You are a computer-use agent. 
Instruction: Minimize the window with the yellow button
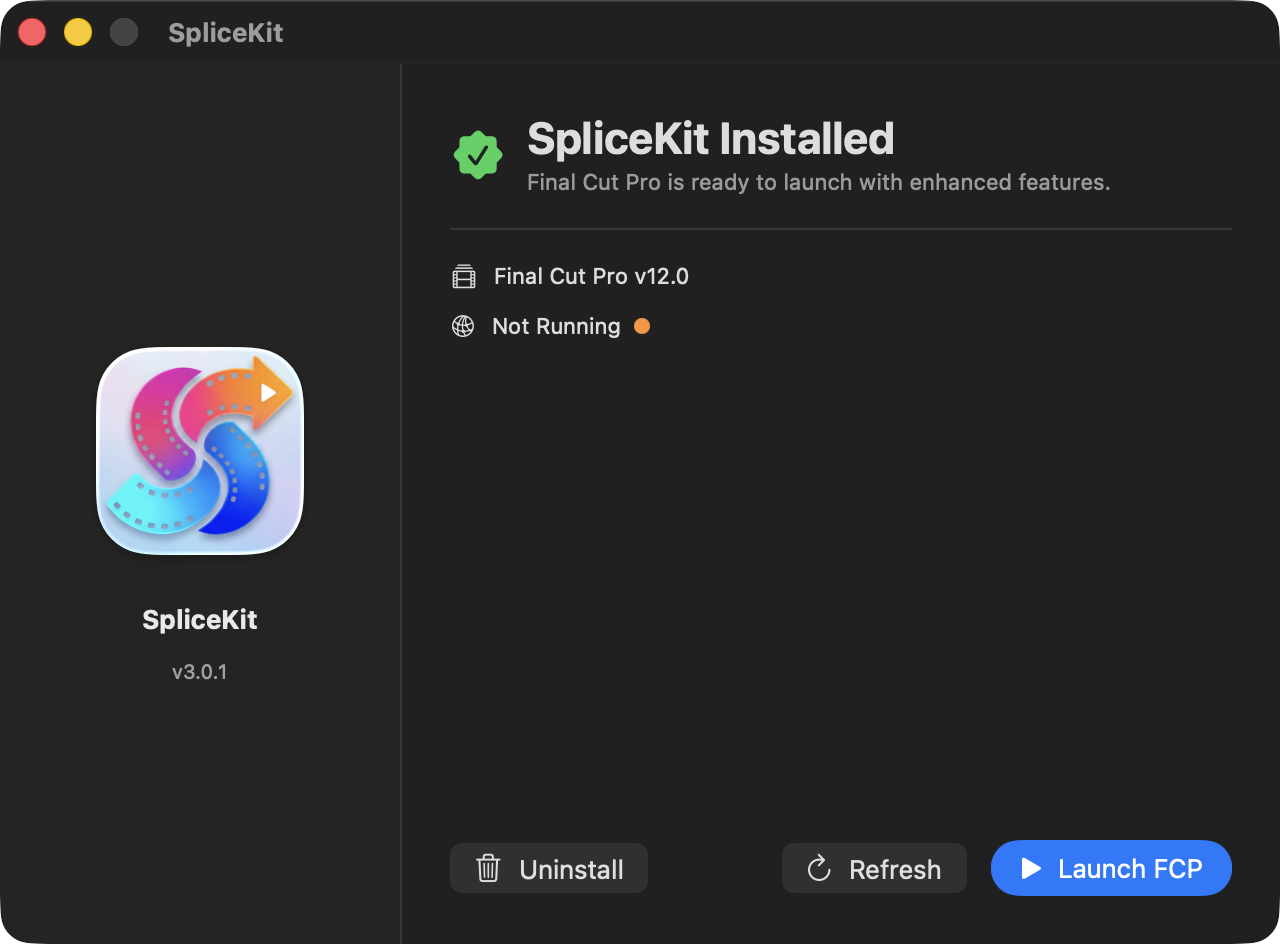tap(78, 33)
